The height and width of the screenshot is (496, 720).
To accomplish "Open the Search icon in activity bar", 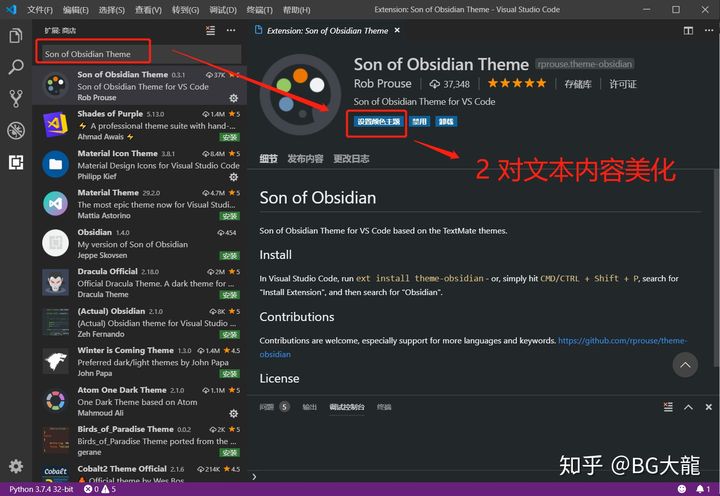I will click(x=16, y=67).
